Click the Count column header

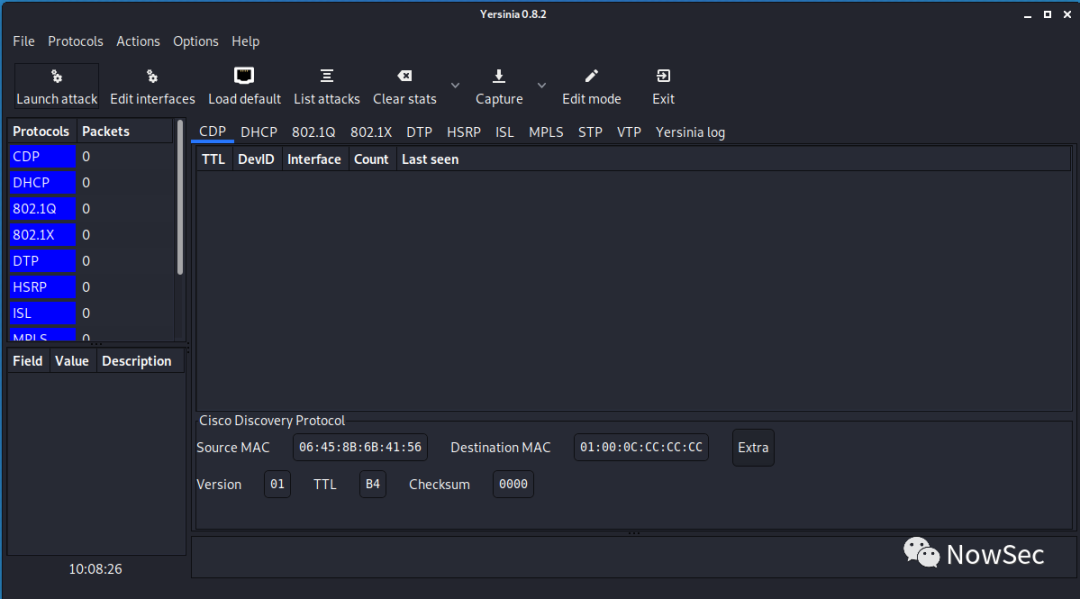[371, 159]
